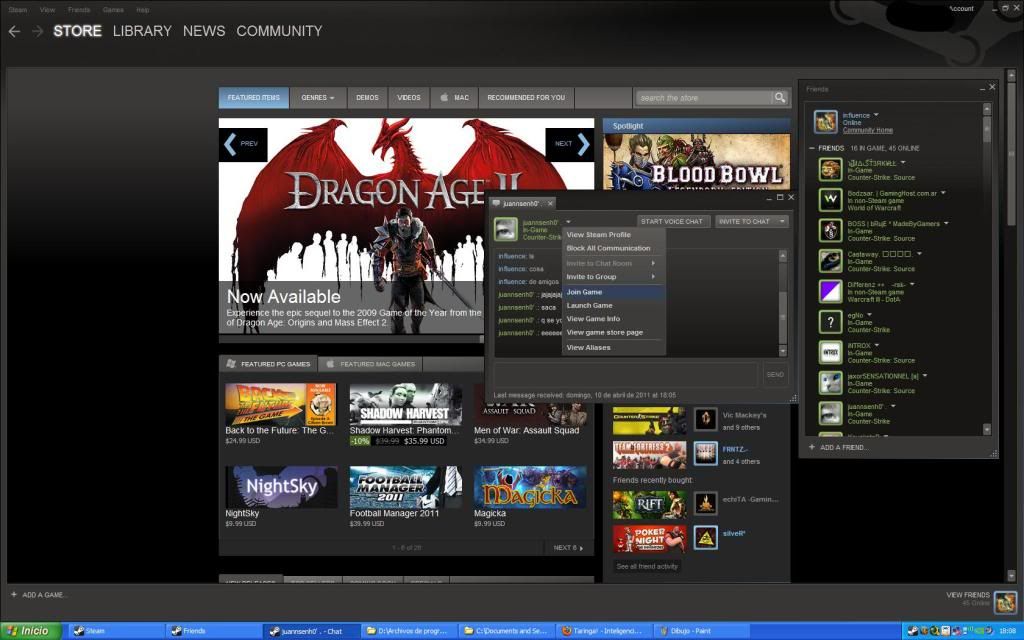Open the Demos store tab
The image size is (1024, 640).
[x=367, y=97]
